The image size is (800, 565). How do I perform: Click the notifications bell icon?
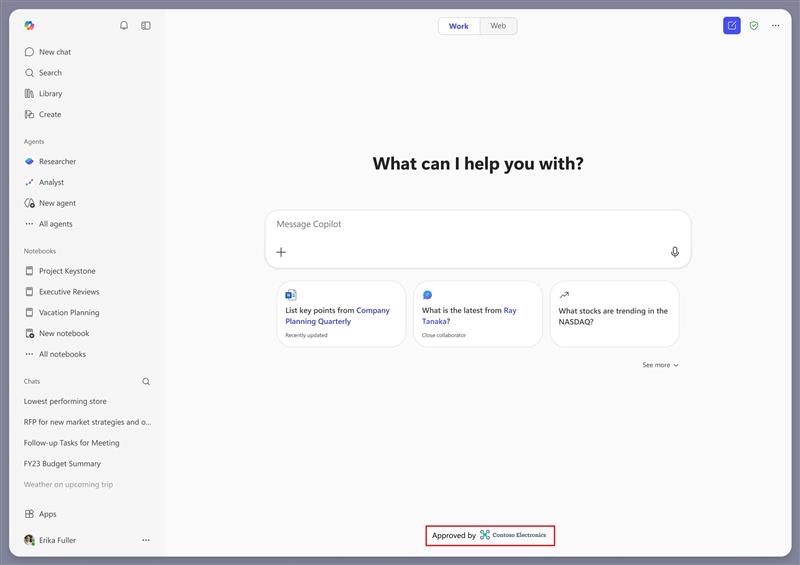click(x=124, y=26)
